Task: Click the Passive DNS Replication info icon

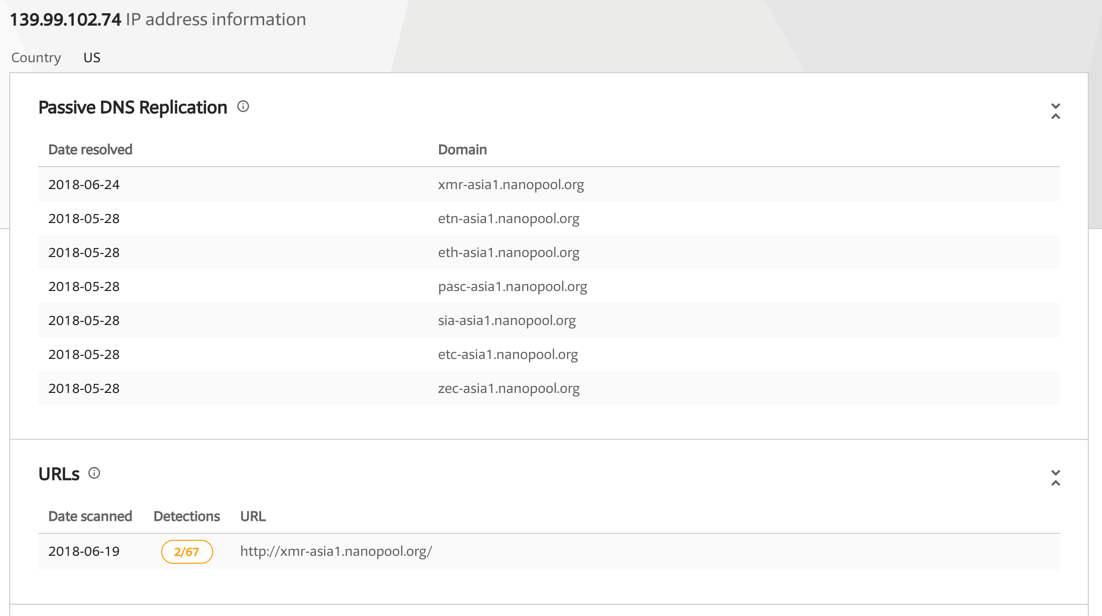Action: click(243, 107)
